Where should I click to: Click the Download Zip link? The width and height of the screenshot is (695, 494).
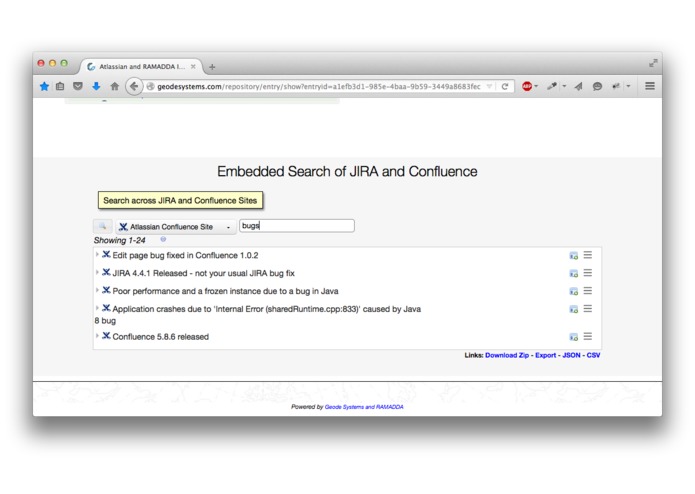pyautogui.click(x=507, y=355)
